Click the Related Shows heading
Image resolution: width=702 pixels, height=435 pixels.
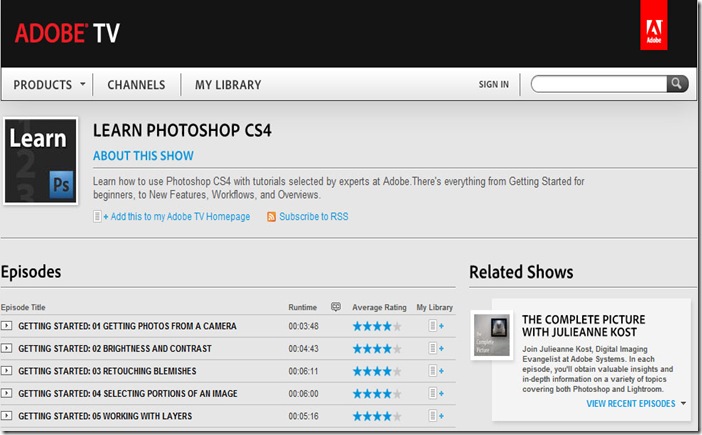521,272
